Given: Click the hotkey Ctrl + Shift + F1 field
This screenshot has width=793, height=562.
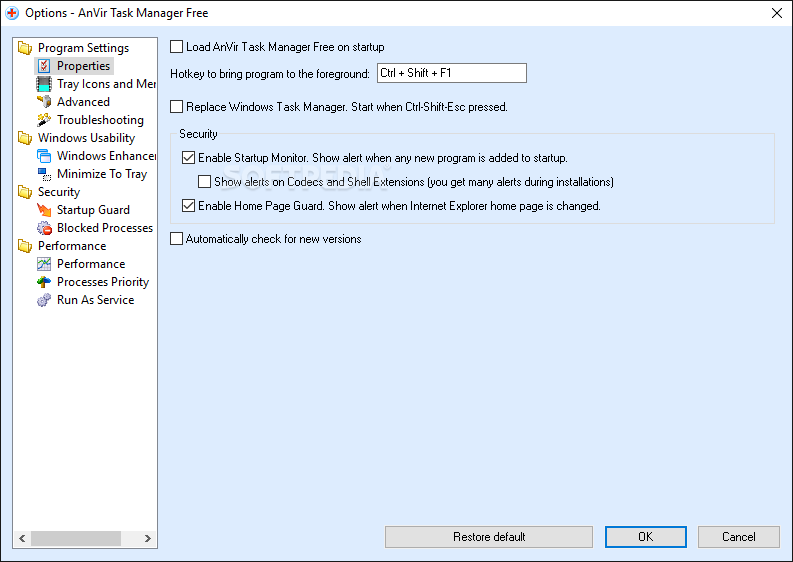Looking at the screenshot, I should coord(452,73).
